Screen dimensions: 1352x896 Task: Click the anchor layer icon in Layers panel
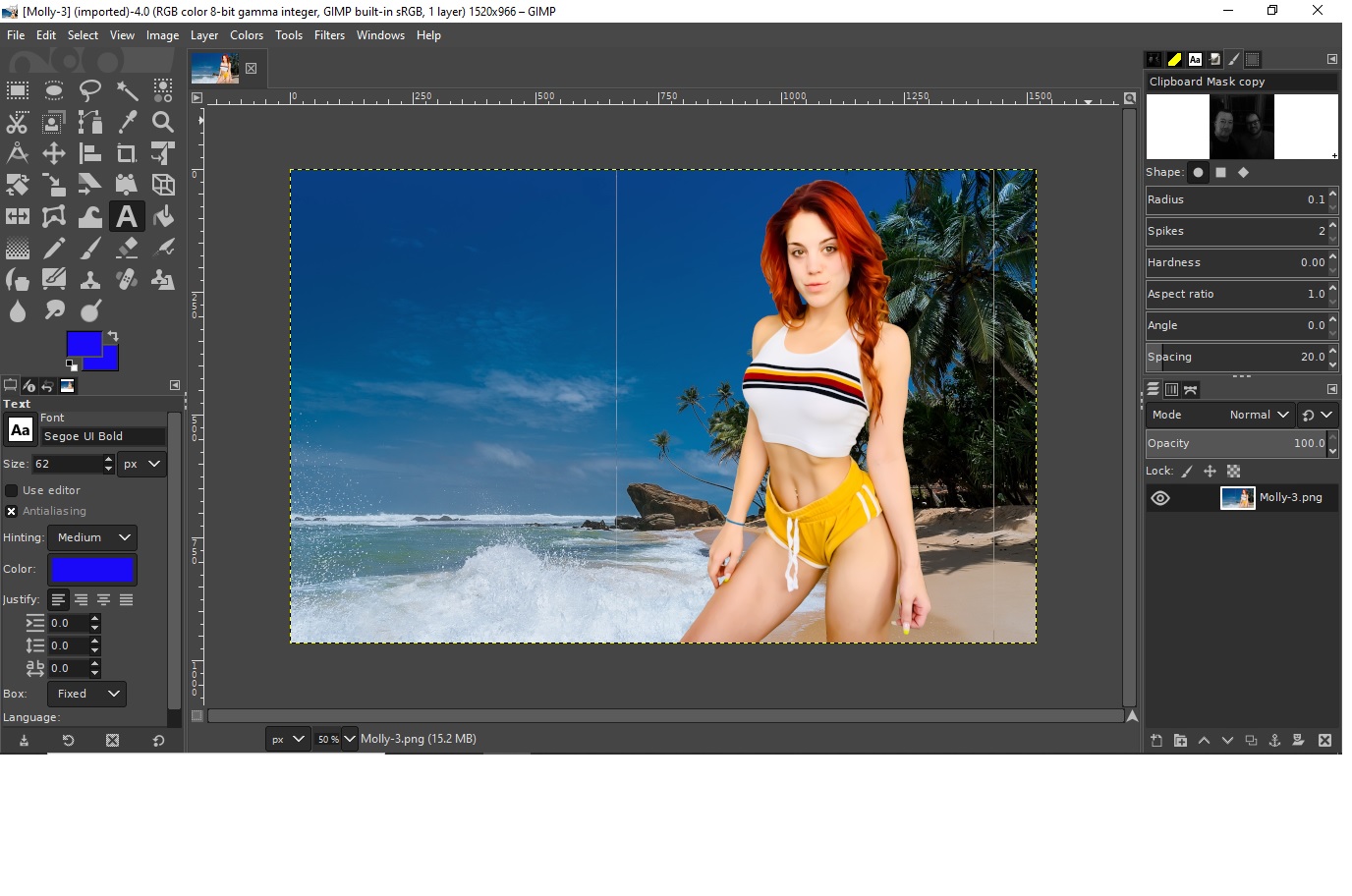(1274, 741)
